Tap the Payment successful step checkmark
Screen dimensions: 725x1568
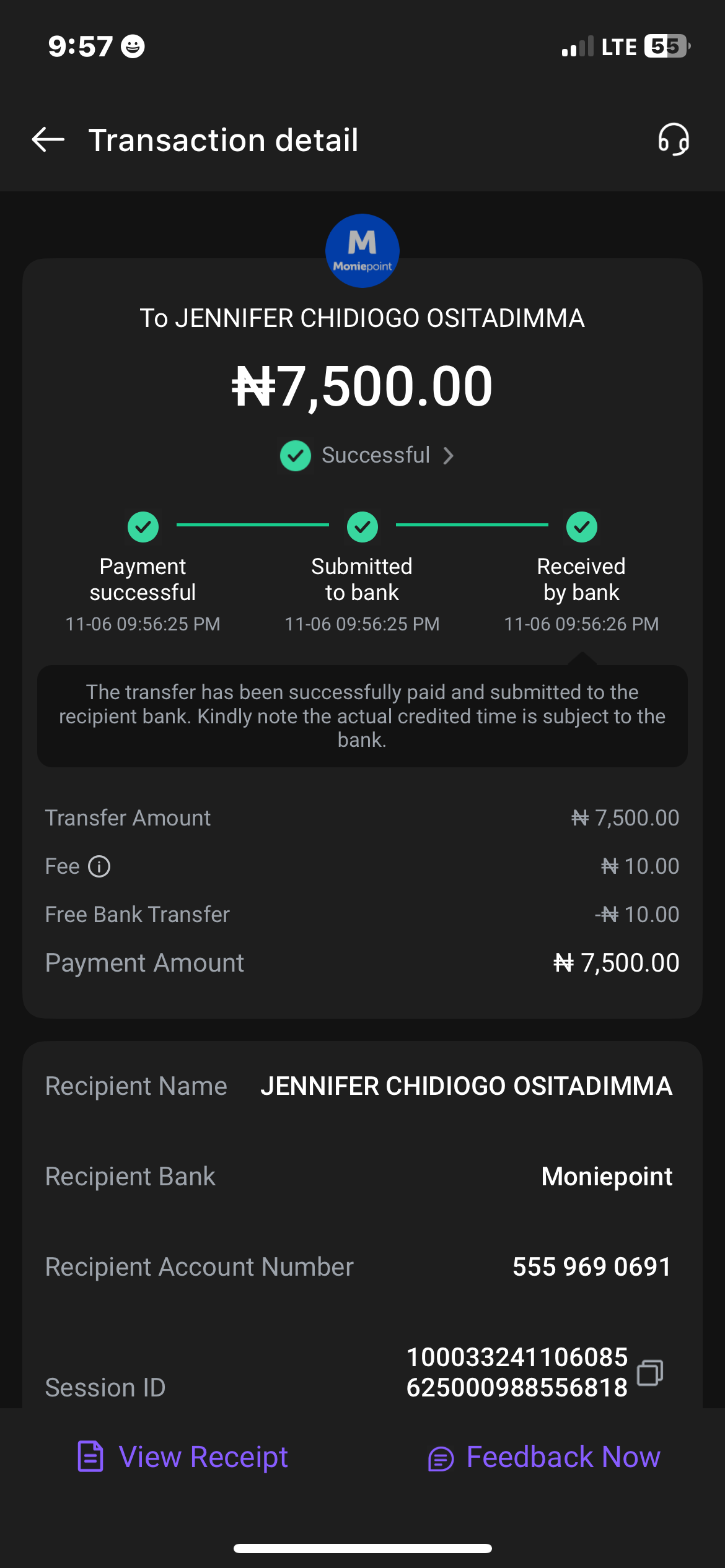pyautogui.click(x=143, y=527)
